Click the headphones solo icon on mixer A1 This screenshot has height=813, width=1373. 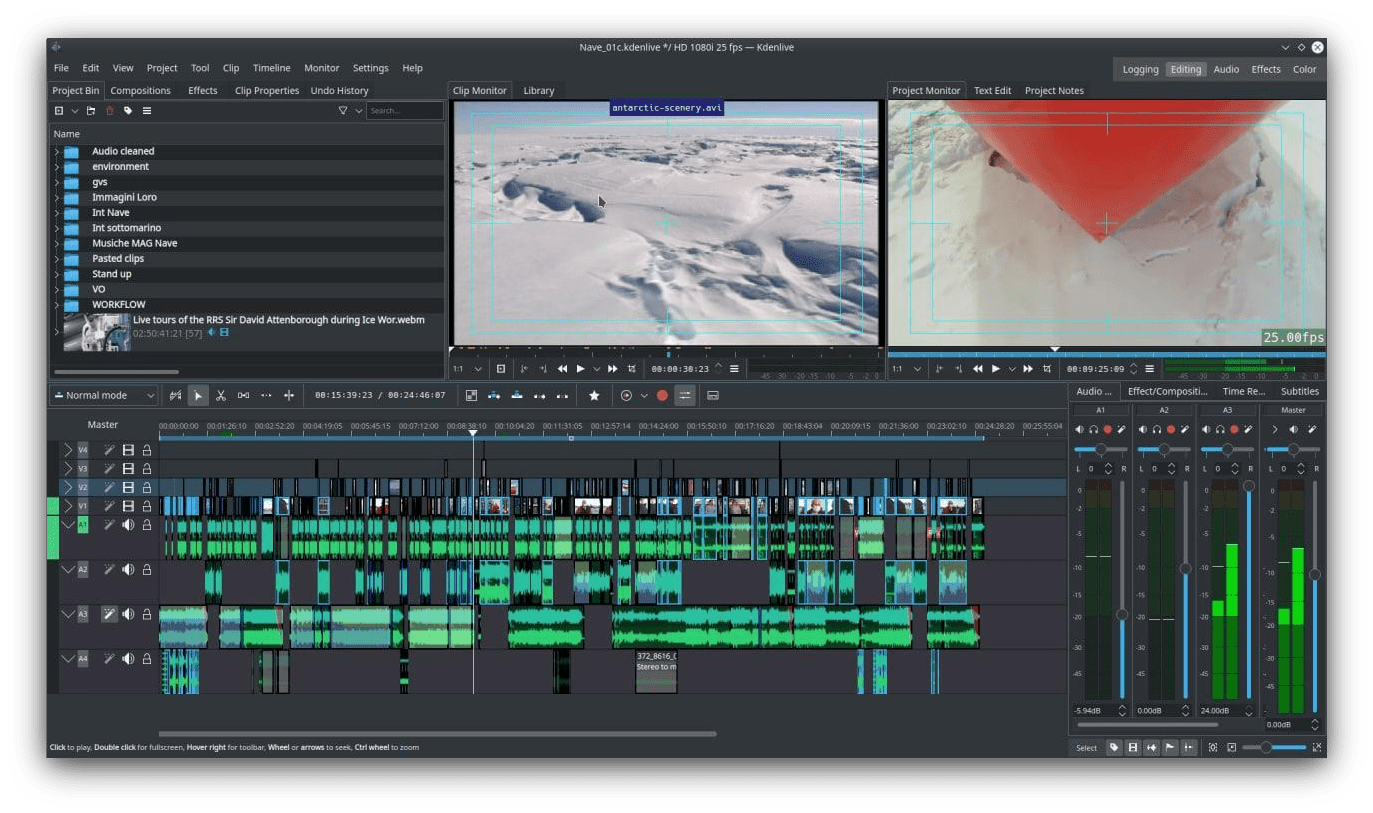tap(1093, 430)
